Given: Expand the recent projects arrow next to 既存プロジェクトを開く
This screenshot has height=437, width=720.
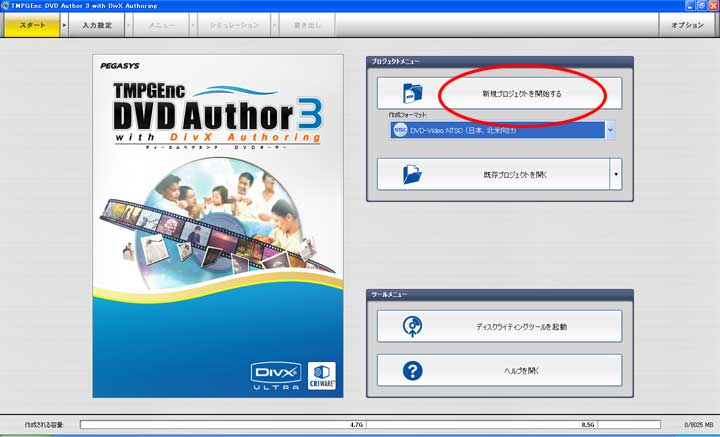Looking at the screenshot, I should click(x=616, y=174).
